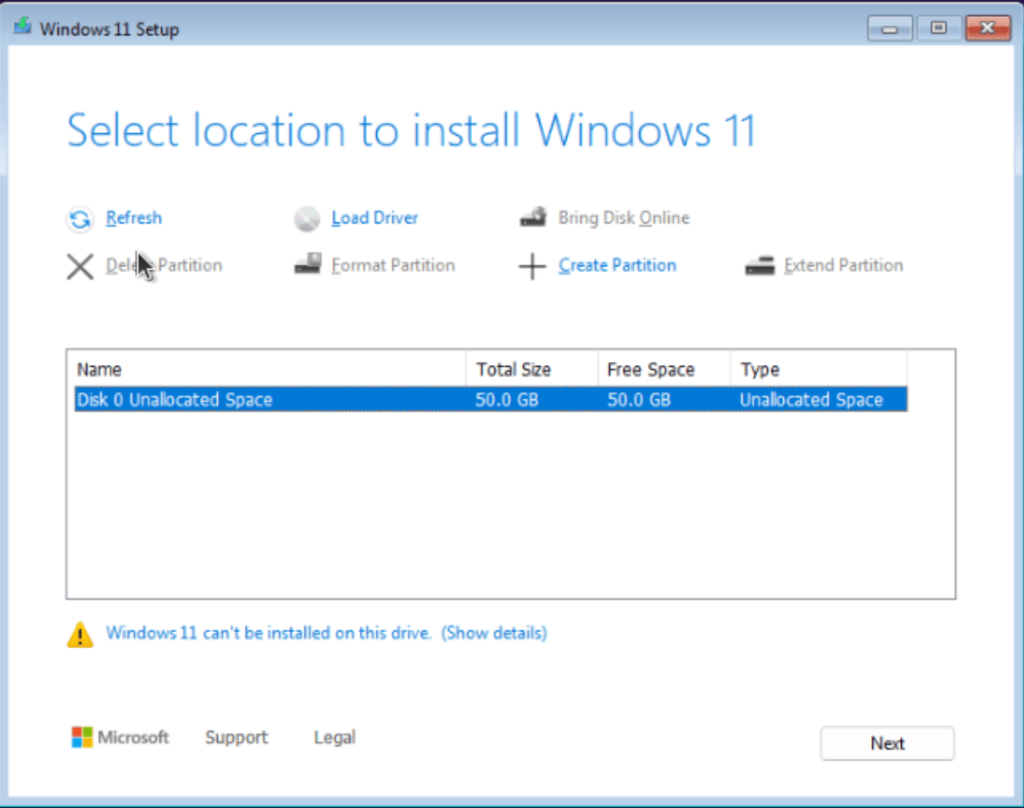Screen dimensions: 1024x808
Task: Click the Format Partition drive icon
Action: tap(307, 264)
